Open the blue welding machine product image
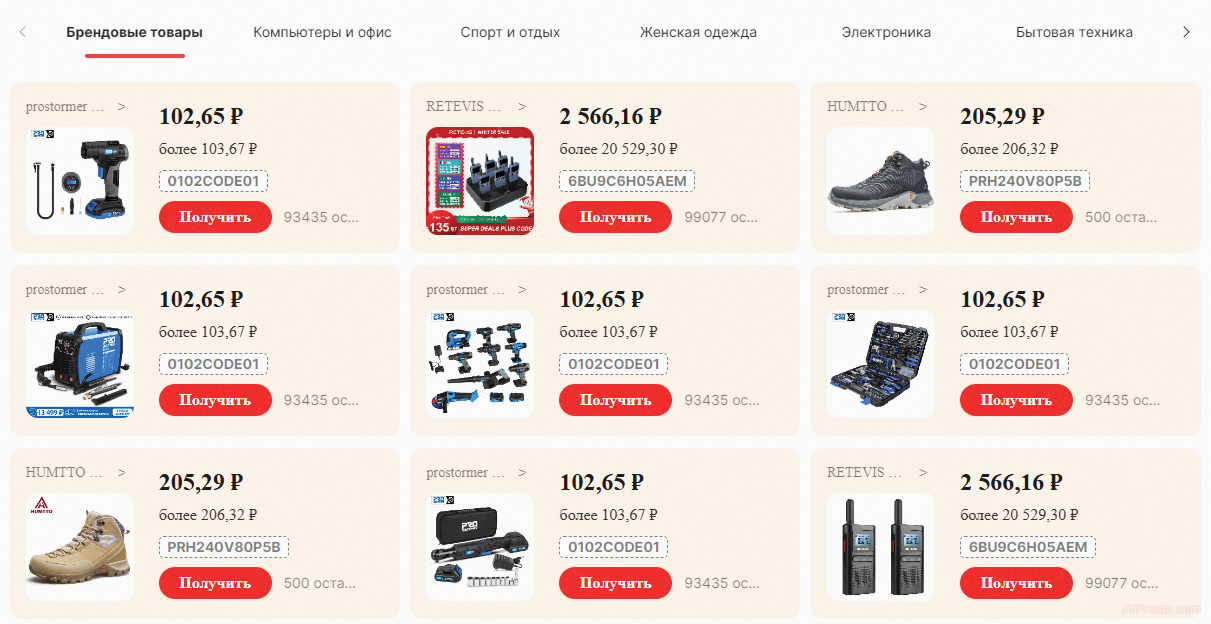 [80, 364]
